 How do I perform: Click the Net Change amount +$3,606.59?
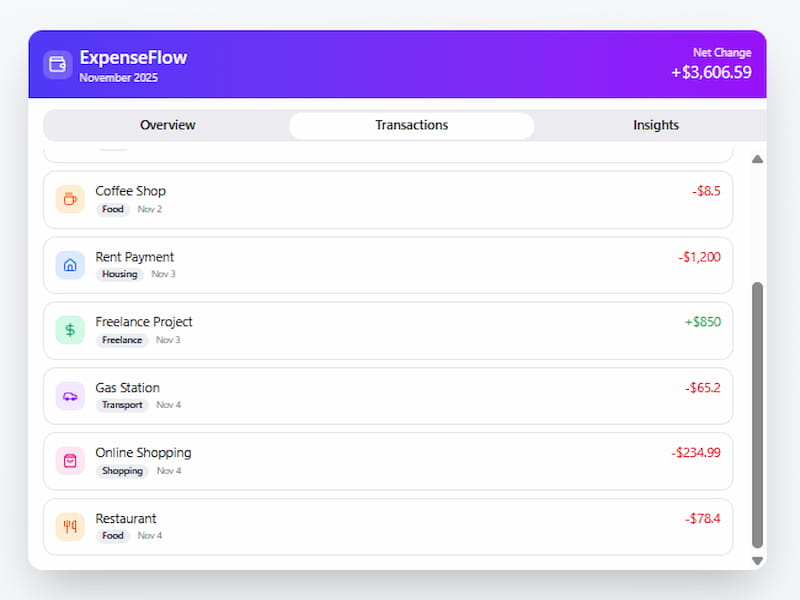[x=712, y=72]
